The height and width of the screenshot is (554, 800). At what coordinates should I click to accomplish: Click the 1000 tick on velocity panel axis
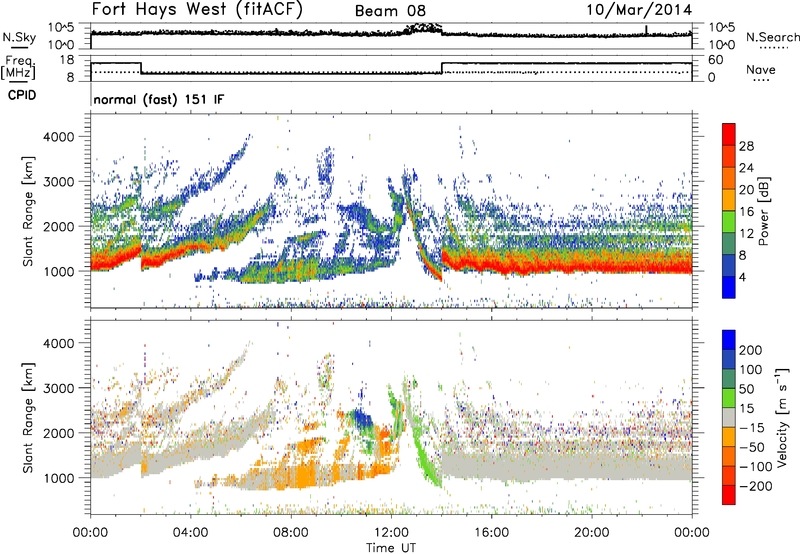click(x=58, y=478)
